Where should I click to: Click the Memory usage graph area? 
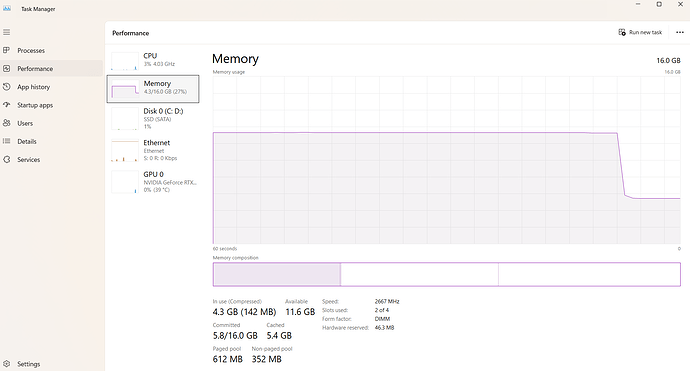[447, 160]
